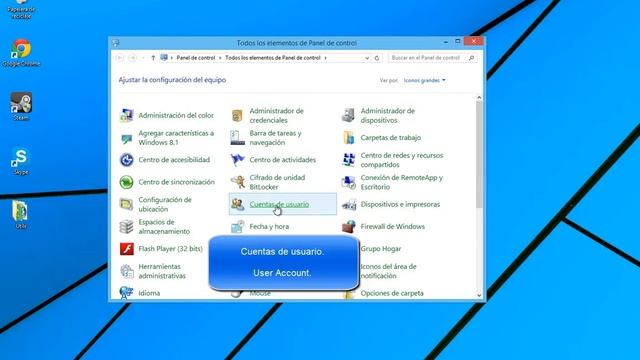Viewport: 640px width, 360px height.
Task: Open Configuración de ubicación icon
Action: [x=127, y=204]
